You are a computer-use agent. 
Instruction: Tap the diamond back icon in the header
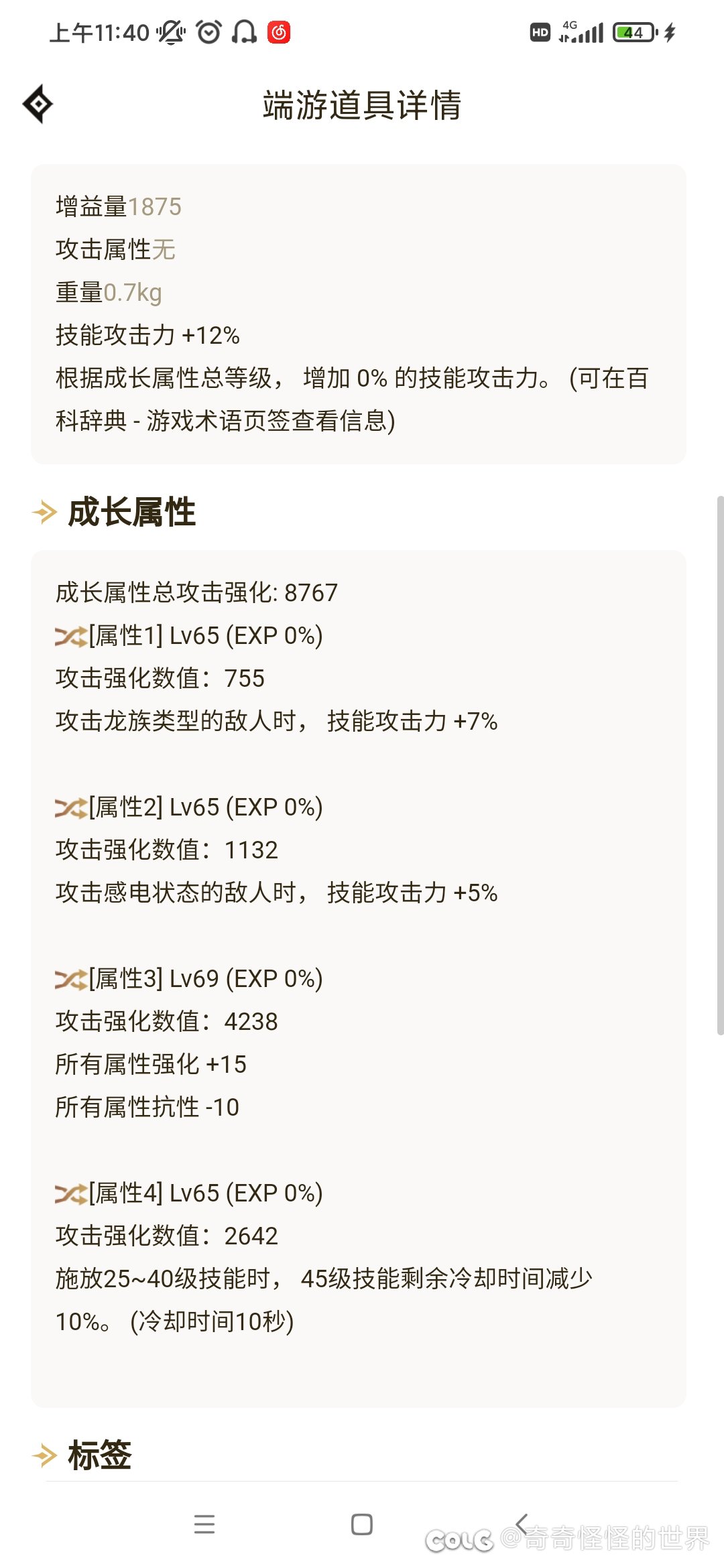[x=38, y=104]
